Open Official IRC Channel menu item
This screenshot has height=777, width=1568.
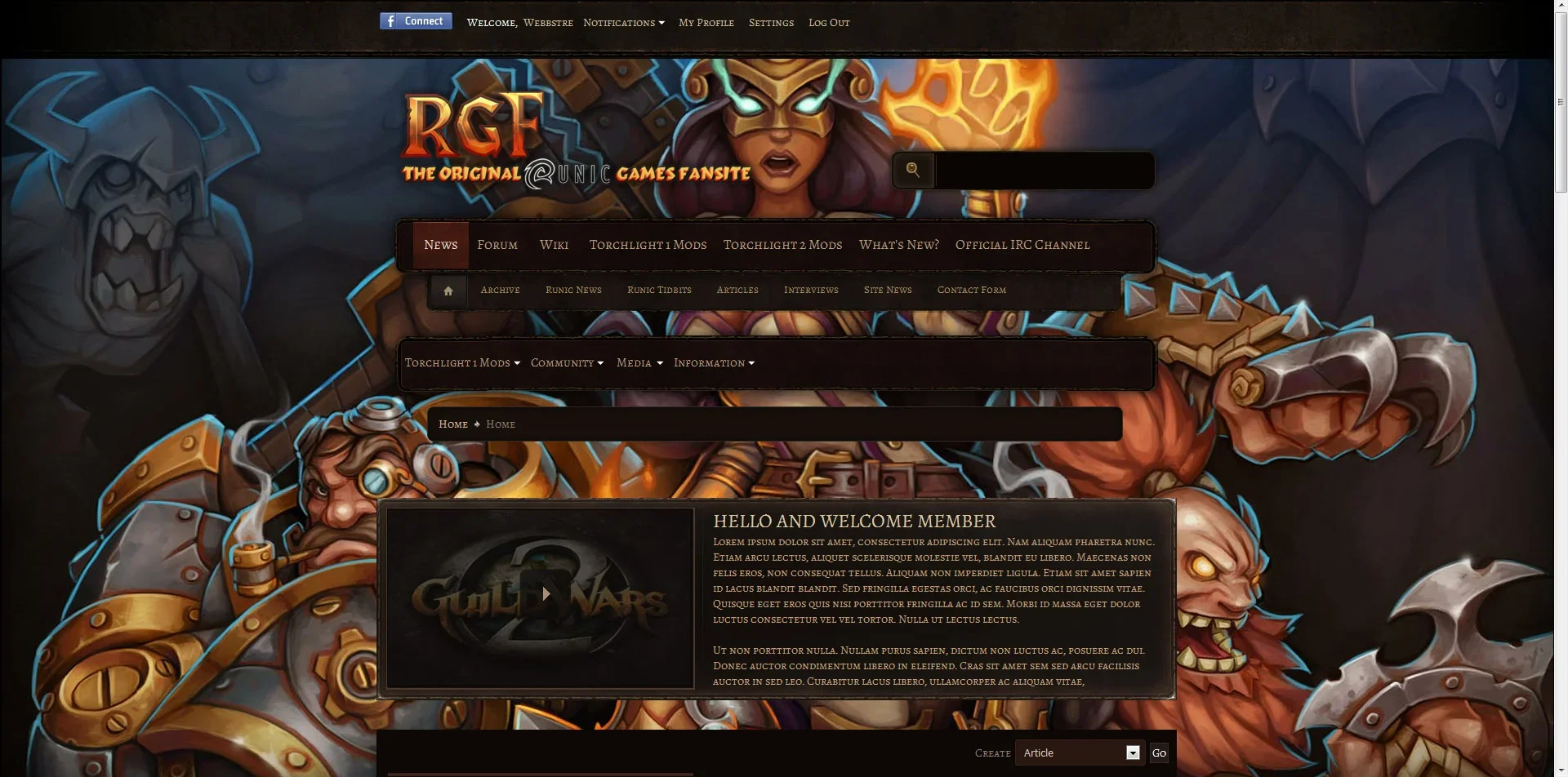pos(1022,245)
